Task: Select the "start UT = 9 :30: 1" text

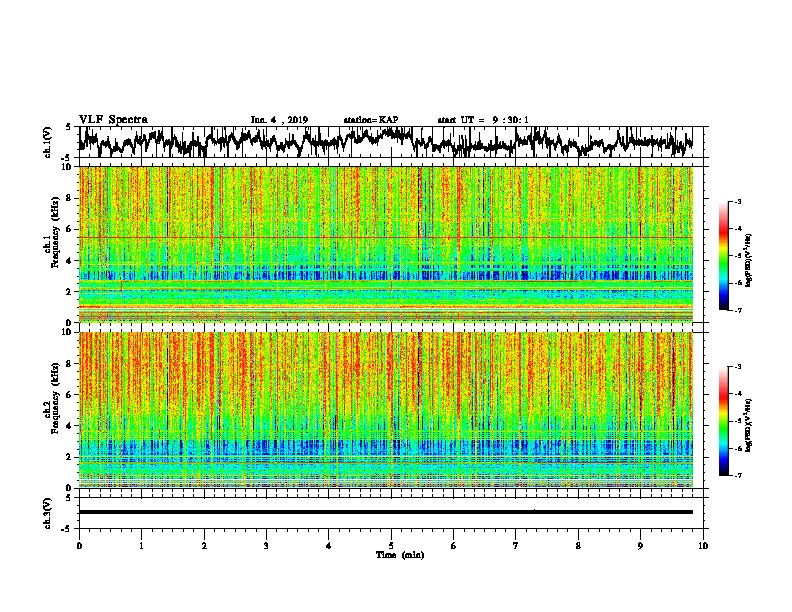Action: 483,120
